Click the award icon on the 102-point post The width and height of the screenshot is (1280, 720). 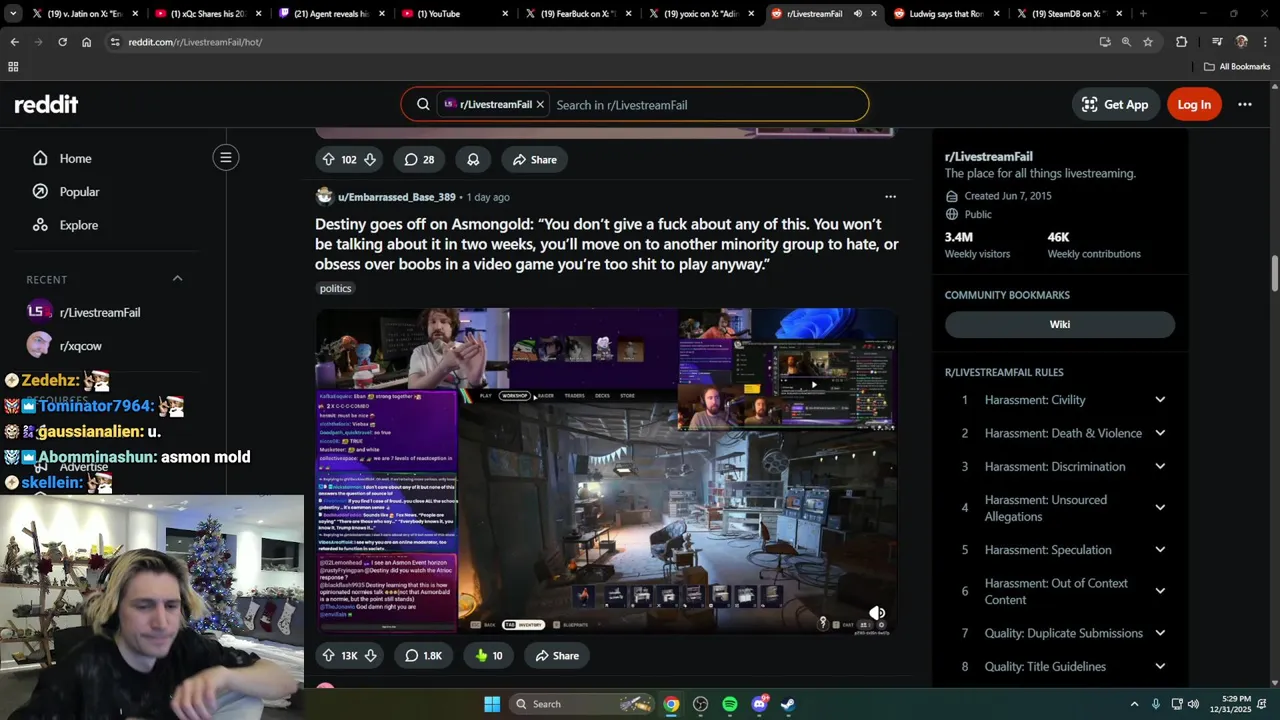click(473, 159)
